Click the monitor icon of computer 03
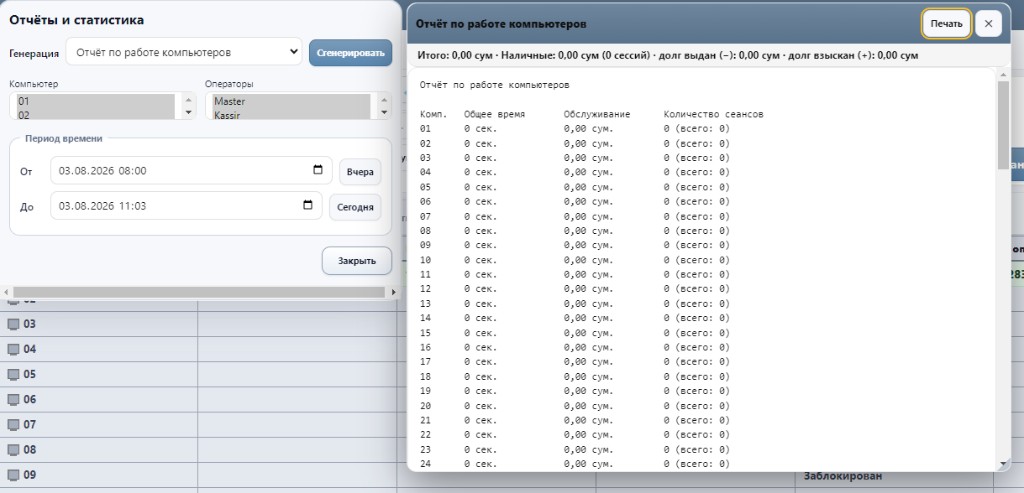The image size is (1024, 493). (13, 325)
